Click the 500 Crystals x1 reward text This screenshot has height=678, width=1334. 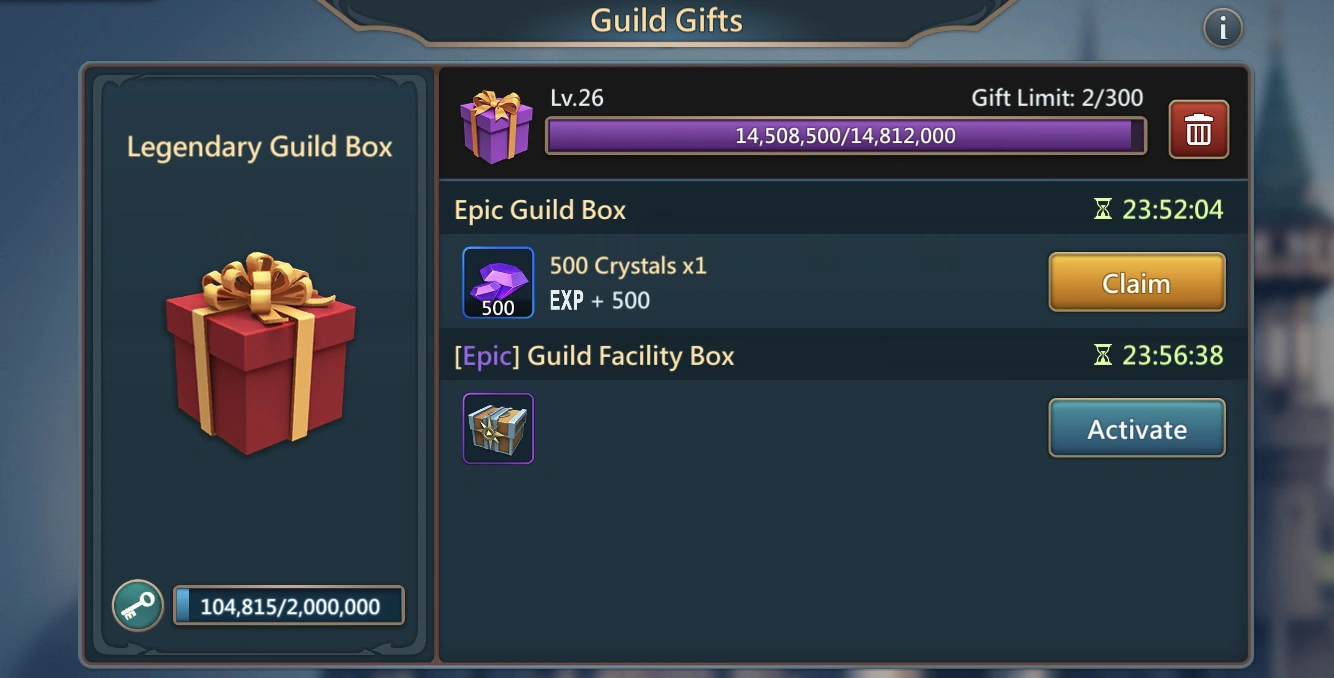pyautogui.click(x=628, y=266)
